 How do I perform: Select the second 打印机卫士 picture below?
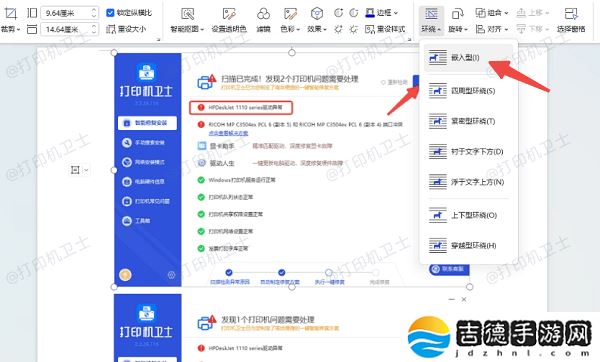click(292, 328)
